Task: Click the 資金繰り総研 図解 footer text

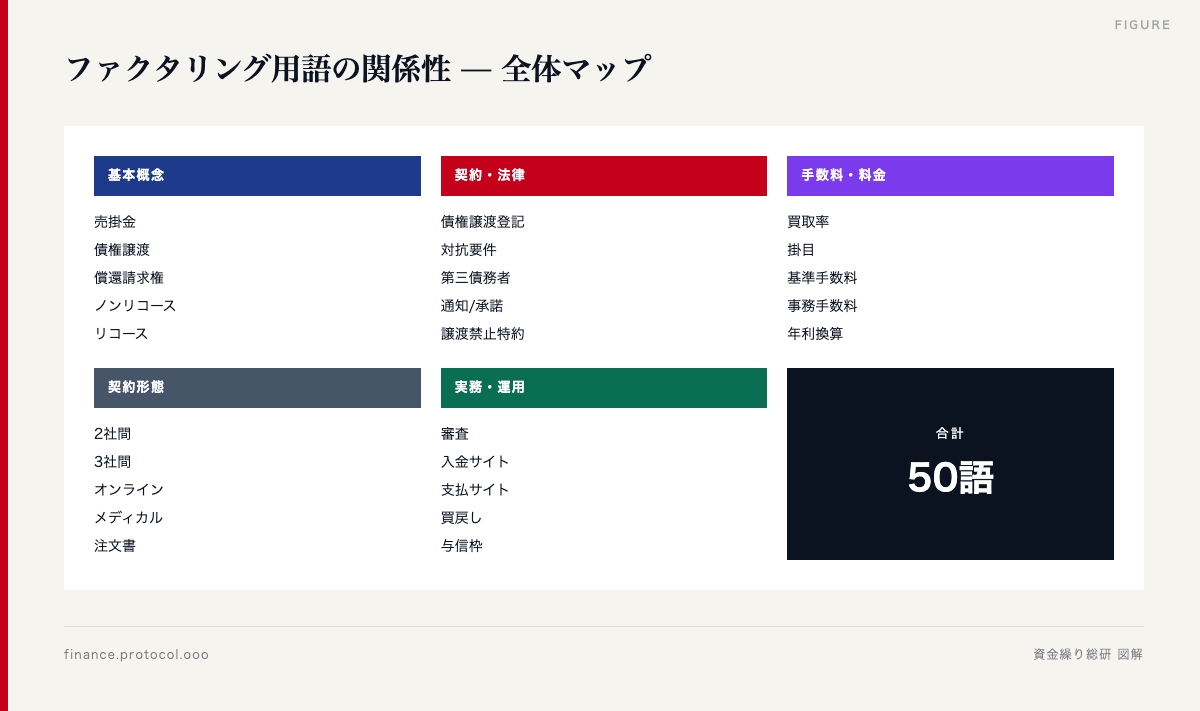Action: click(x=1088, y=655)
